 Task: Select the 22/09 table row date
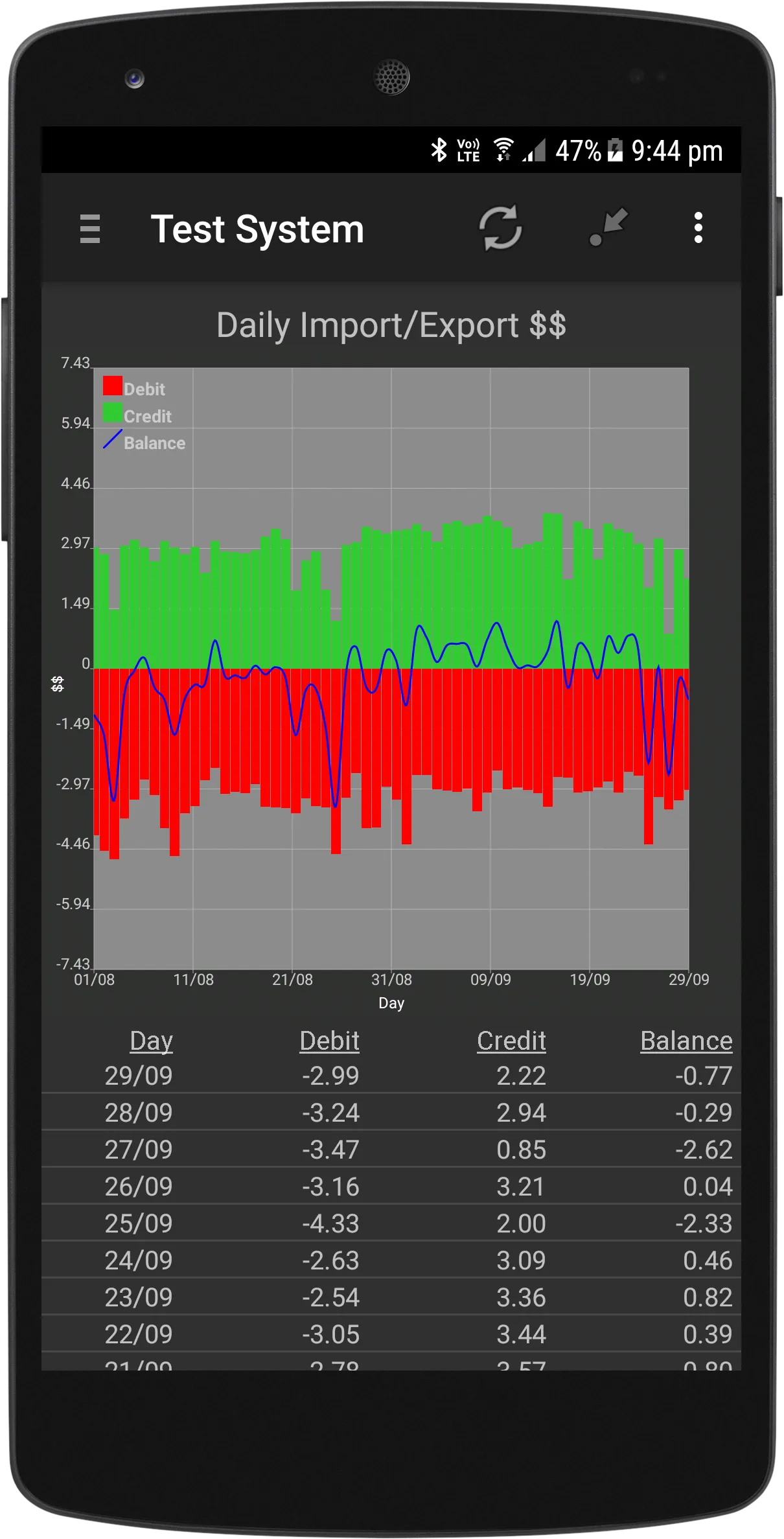pyautogui.click(x=139, y=1334)
